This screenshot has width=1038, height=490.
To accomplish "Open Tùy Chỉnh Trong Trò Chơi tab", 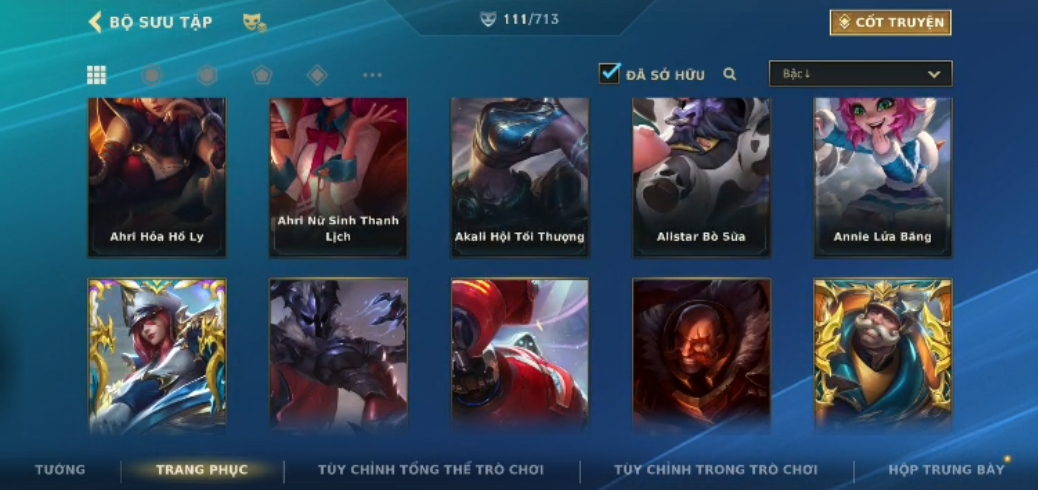I will [x=716, y=469].
